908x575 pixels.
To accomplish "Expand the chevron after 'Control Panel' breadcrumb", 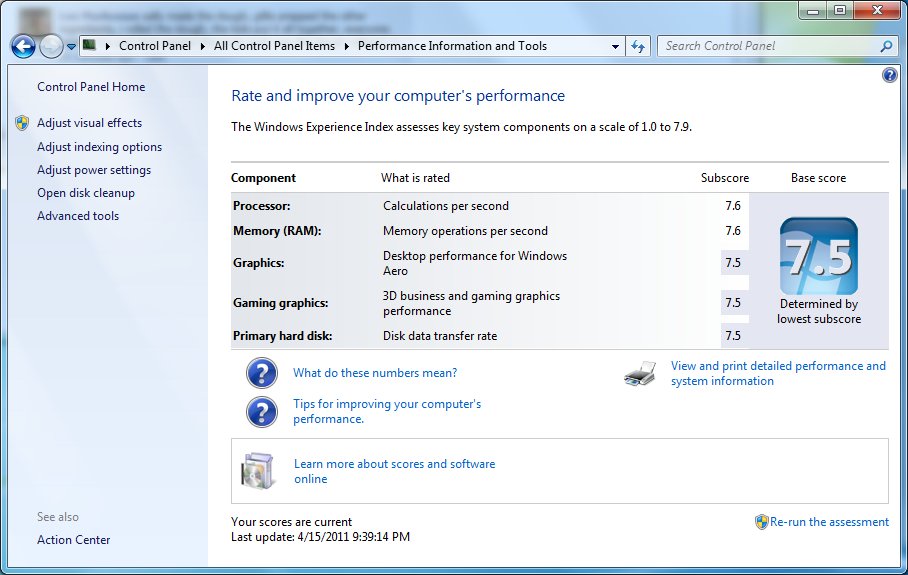I will point(205,46).
